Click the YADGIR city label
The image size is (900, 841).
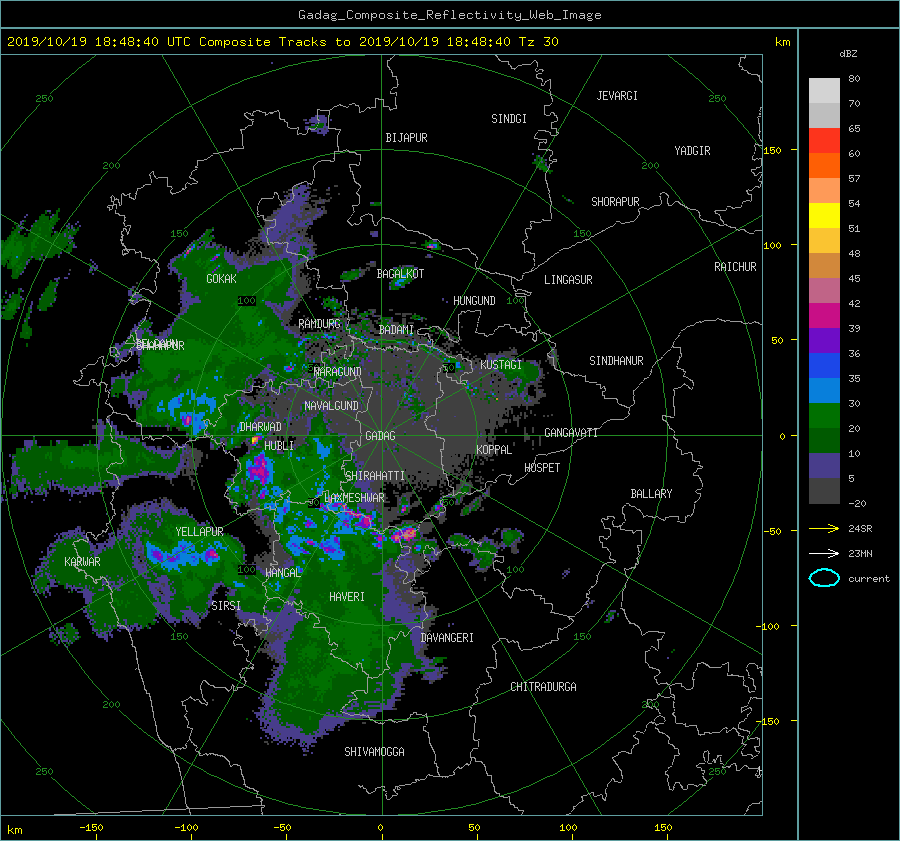tap(692, 151)
